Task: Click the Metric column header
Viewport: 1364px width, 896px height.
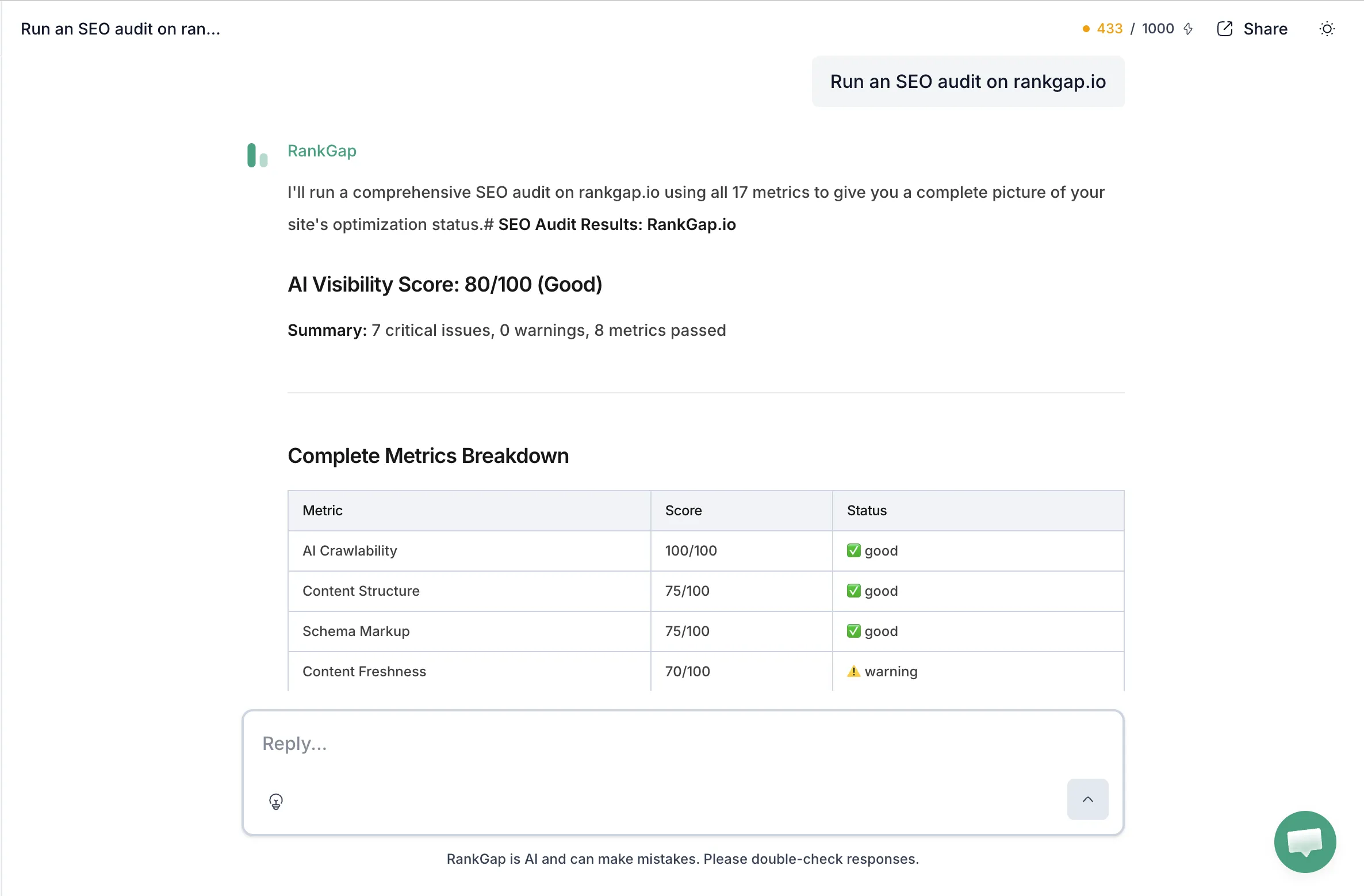Action: pyautogui.click(x=322, y=510)
